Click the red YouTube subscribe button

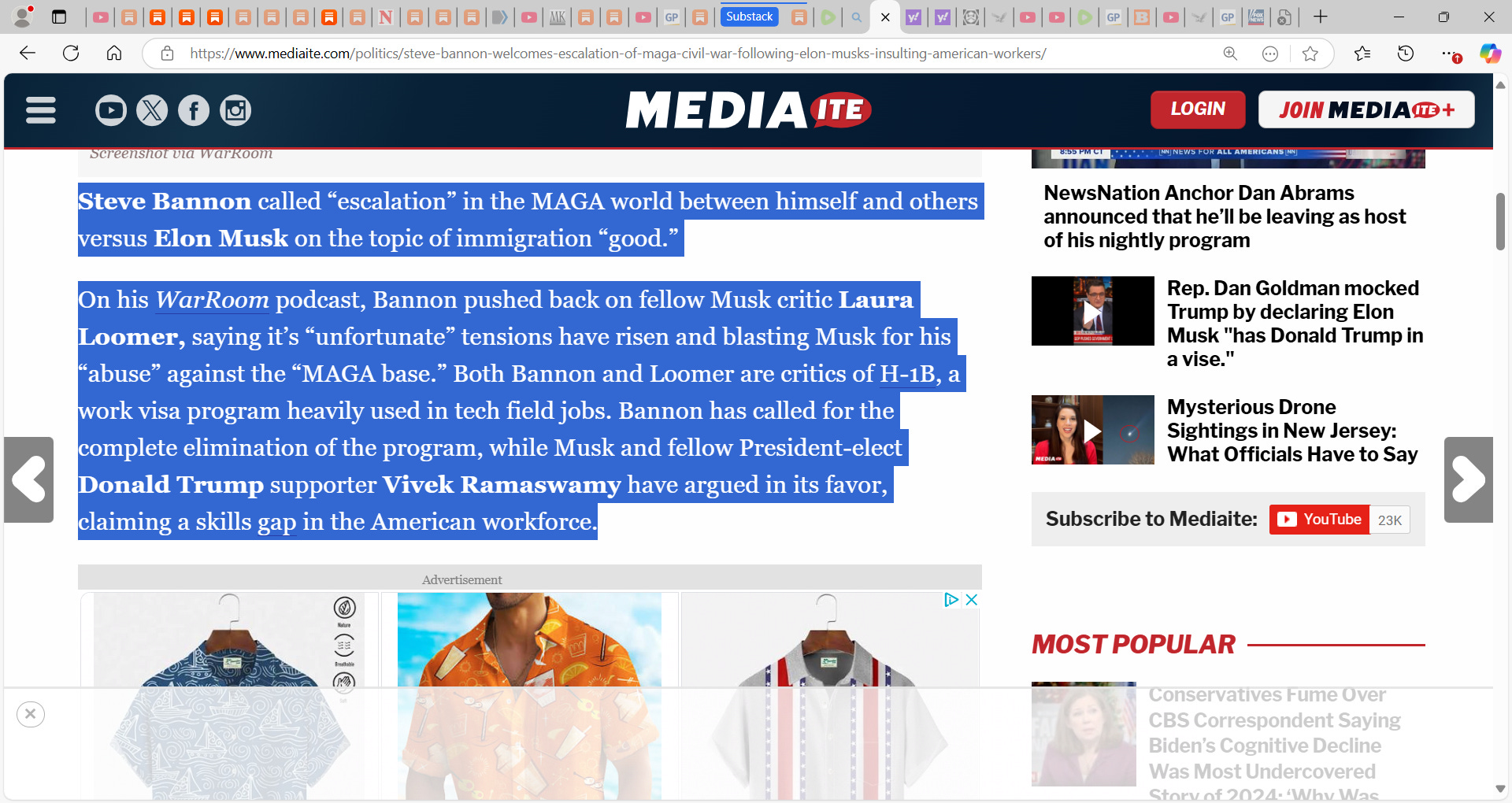[1320, 520]
